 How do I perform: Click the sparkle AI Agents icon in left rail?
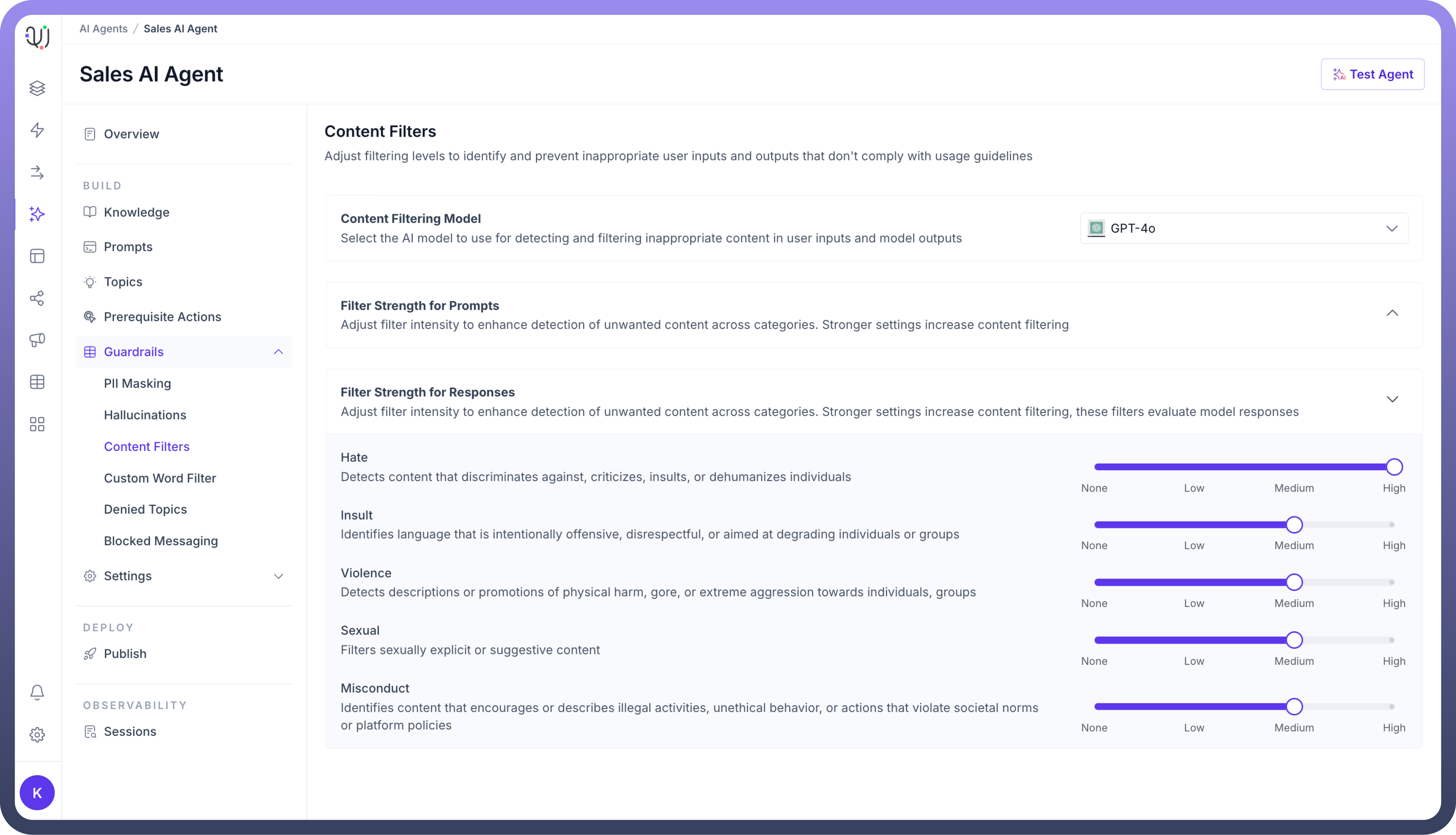coord(37,214)
